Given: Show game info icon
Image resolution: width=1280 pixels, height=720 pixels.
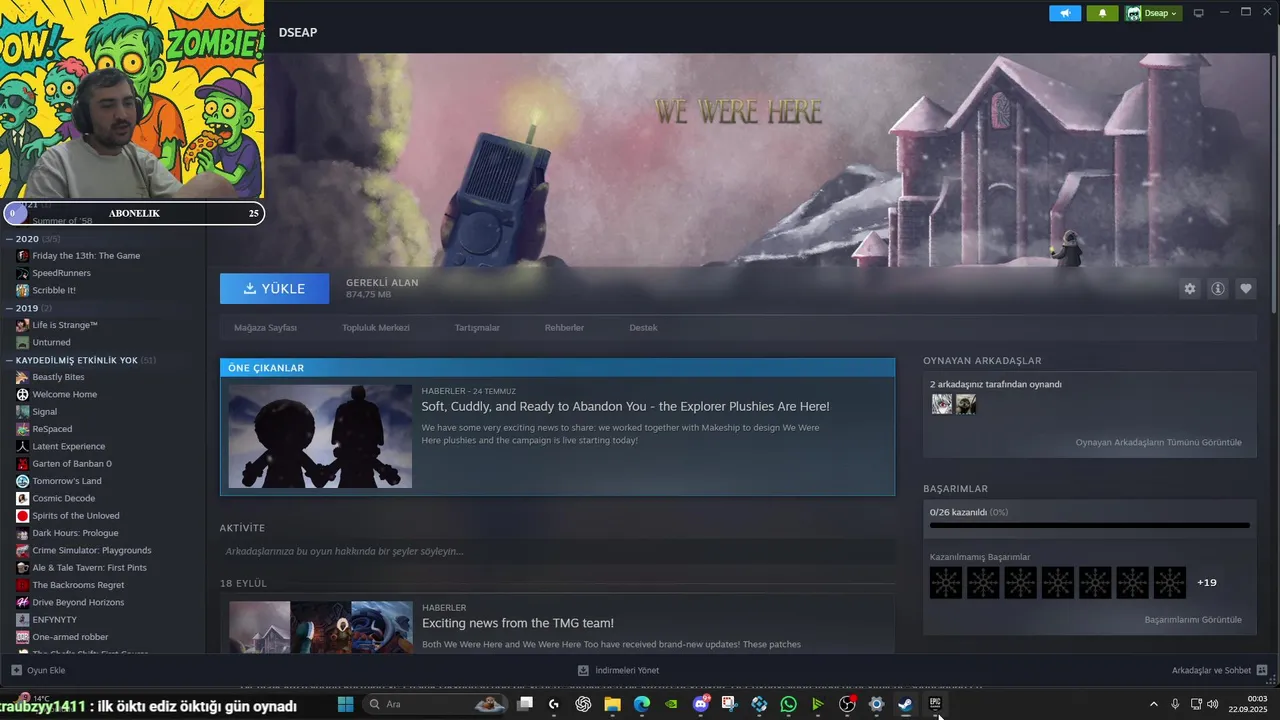Looking at the screenshot, I should 1218,289.
